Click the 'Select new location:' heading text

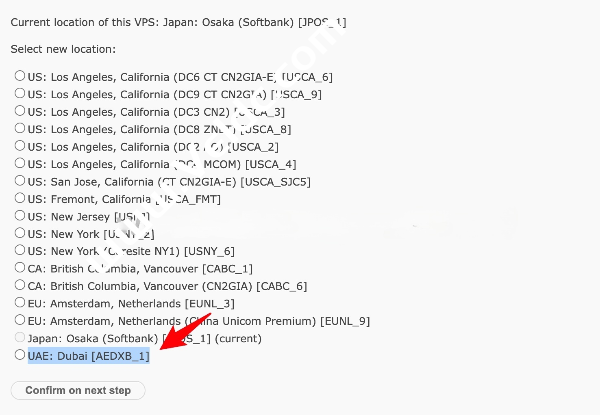pyautogui.click(x=63, y=49)
